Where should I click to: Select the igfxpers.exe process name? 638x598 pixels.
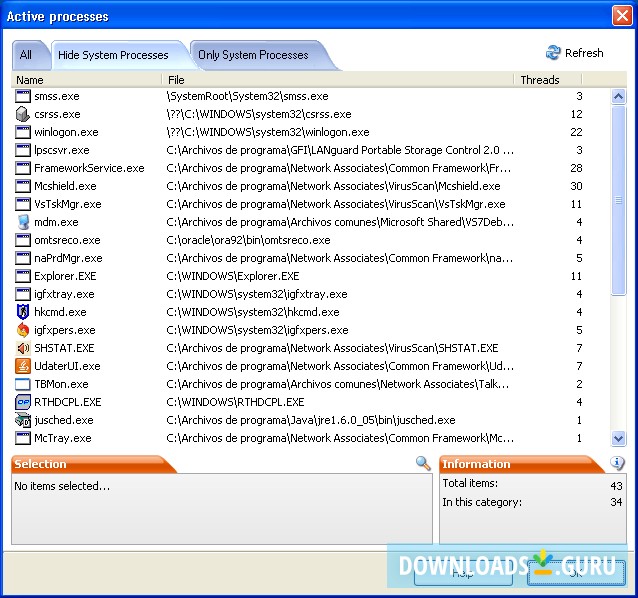[x=65, y=330]
